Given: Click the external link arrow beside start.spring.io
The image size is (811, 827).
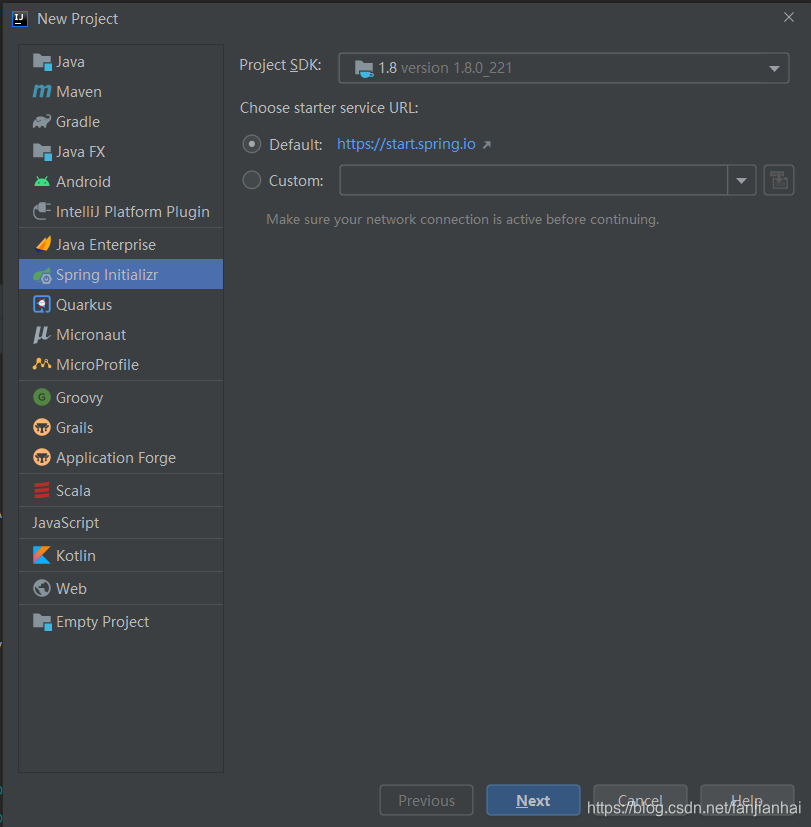Looking at the screenshot, I should tap(487, 145).
